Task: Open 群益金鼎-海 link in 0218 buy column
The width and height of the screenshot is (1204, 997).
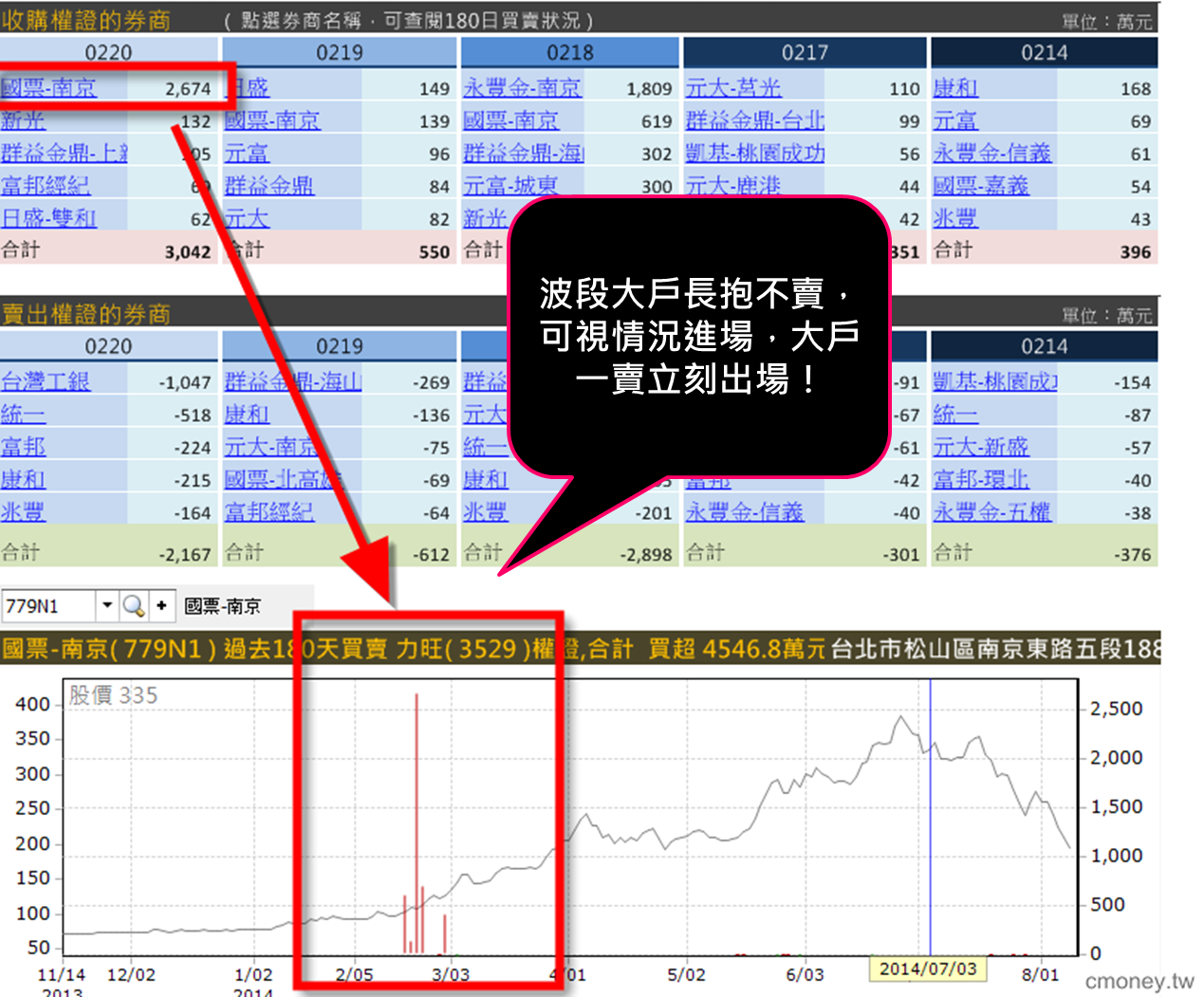Action: tap(523, 153)
